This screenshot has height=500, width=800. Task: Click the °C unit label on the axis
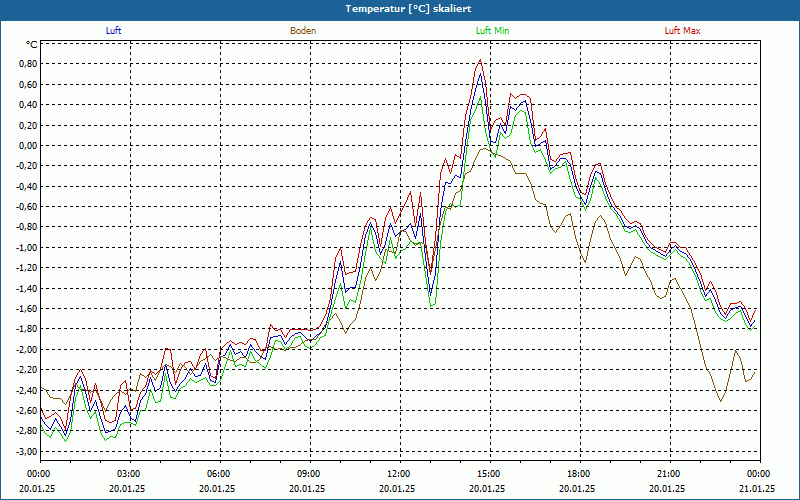[32, 45]
